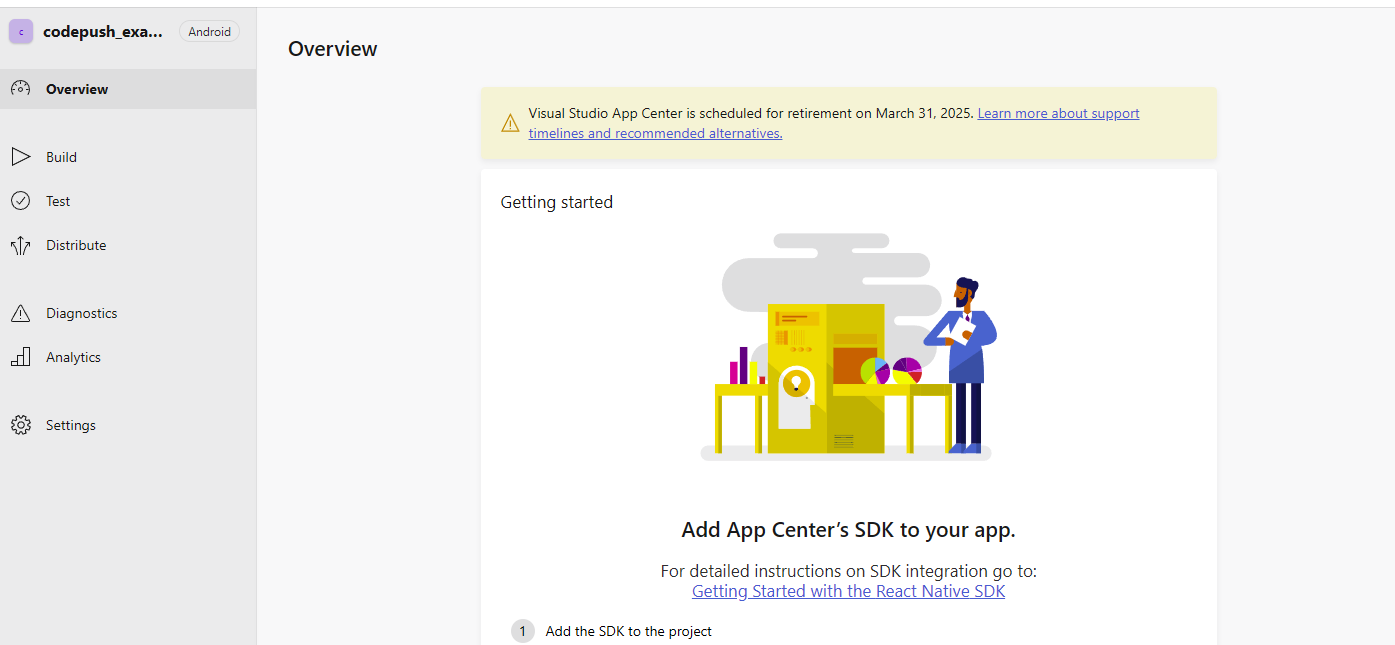The width and height of the screenshot is (1395, 645).
Task: Click the codepush_exa... app name header
Action: (x=103, y=32)
